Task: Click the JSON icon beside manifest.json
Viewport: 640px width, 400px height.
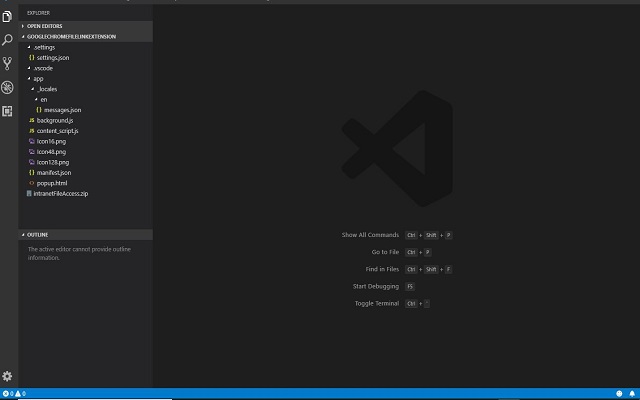Action: pos(31,173)
